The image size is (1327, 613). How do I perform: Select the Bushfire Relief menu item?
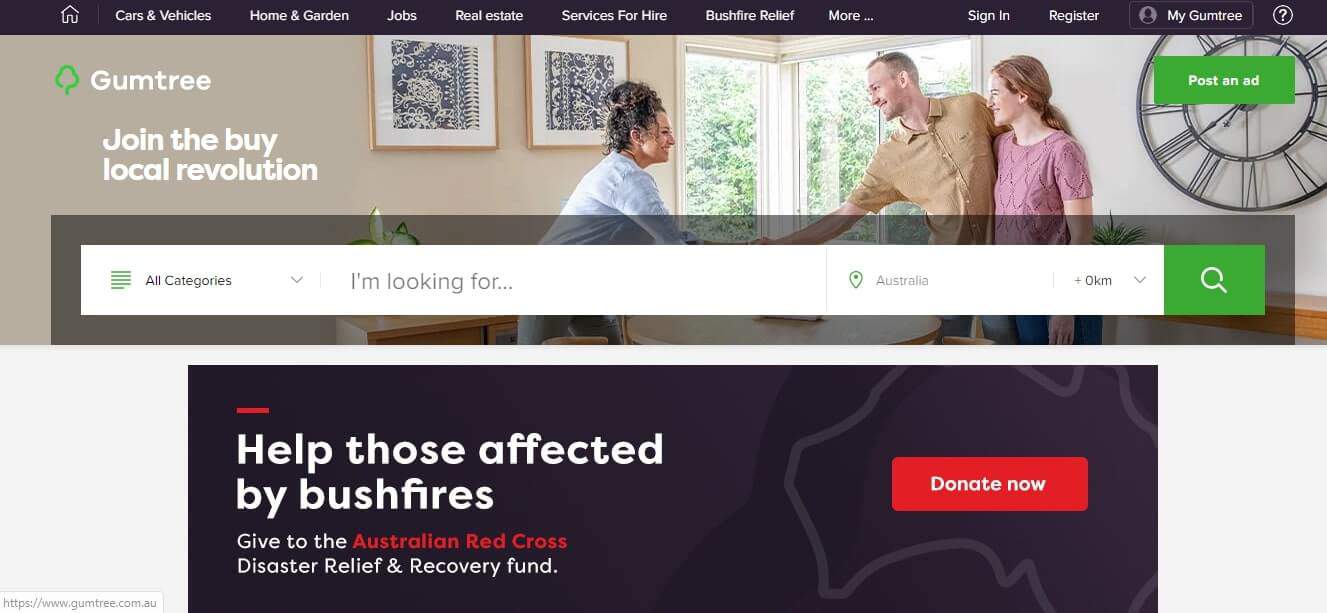750,15
